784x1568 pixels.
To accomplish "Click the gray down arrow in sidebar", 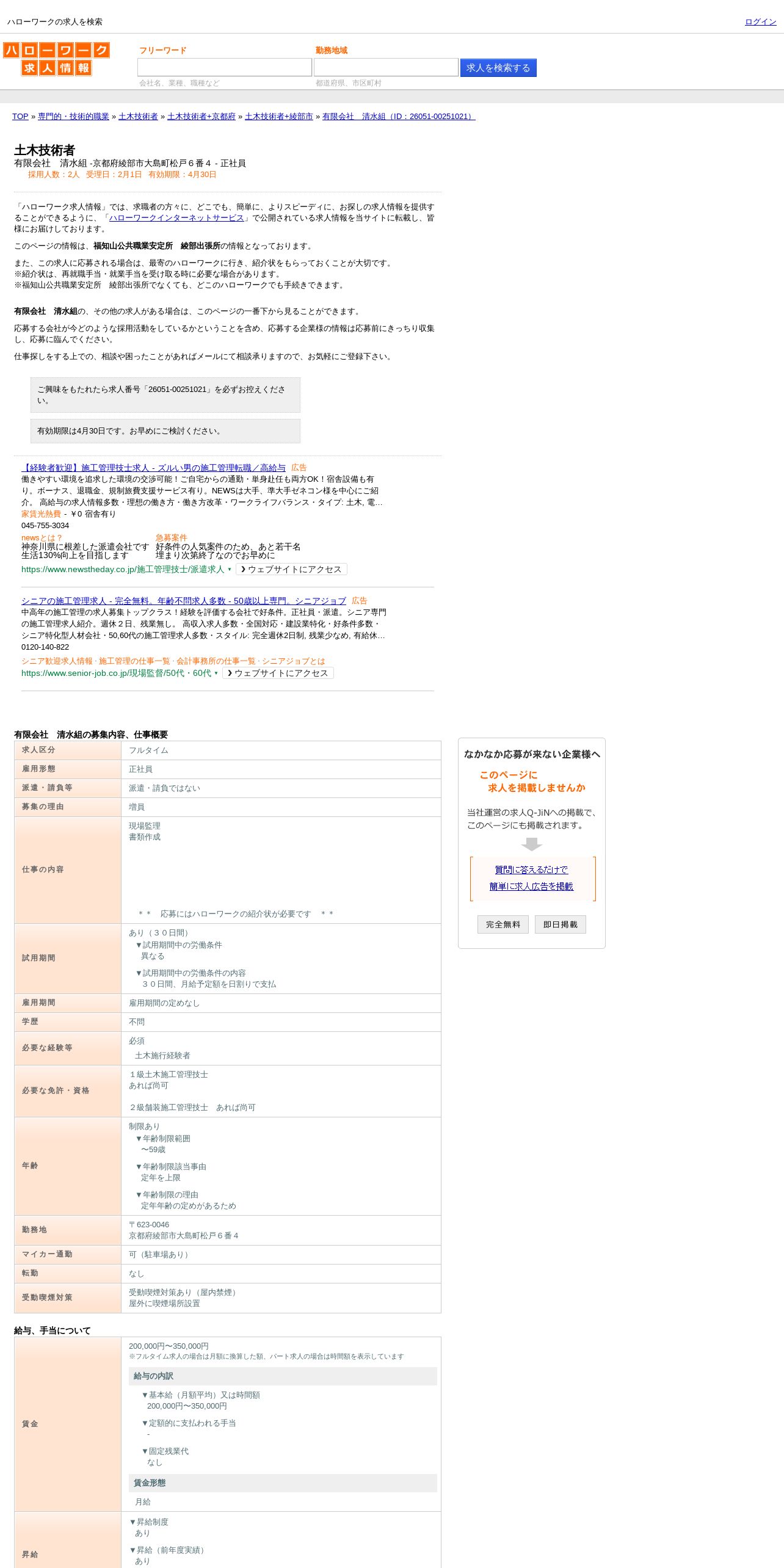I will tap(532, 844).
